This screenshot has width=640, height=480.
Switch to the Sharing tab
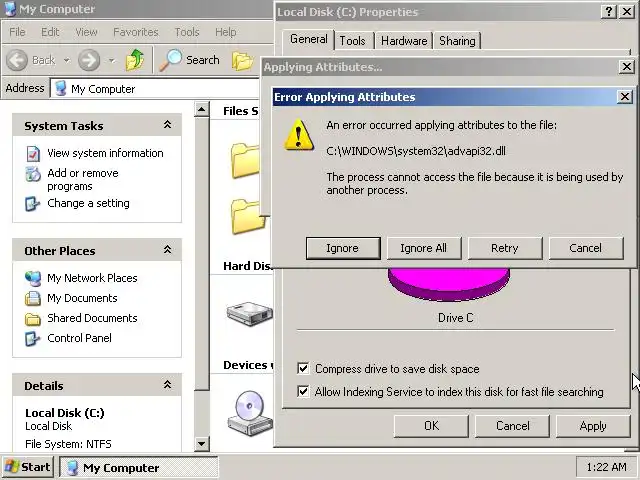pos(457,41)
